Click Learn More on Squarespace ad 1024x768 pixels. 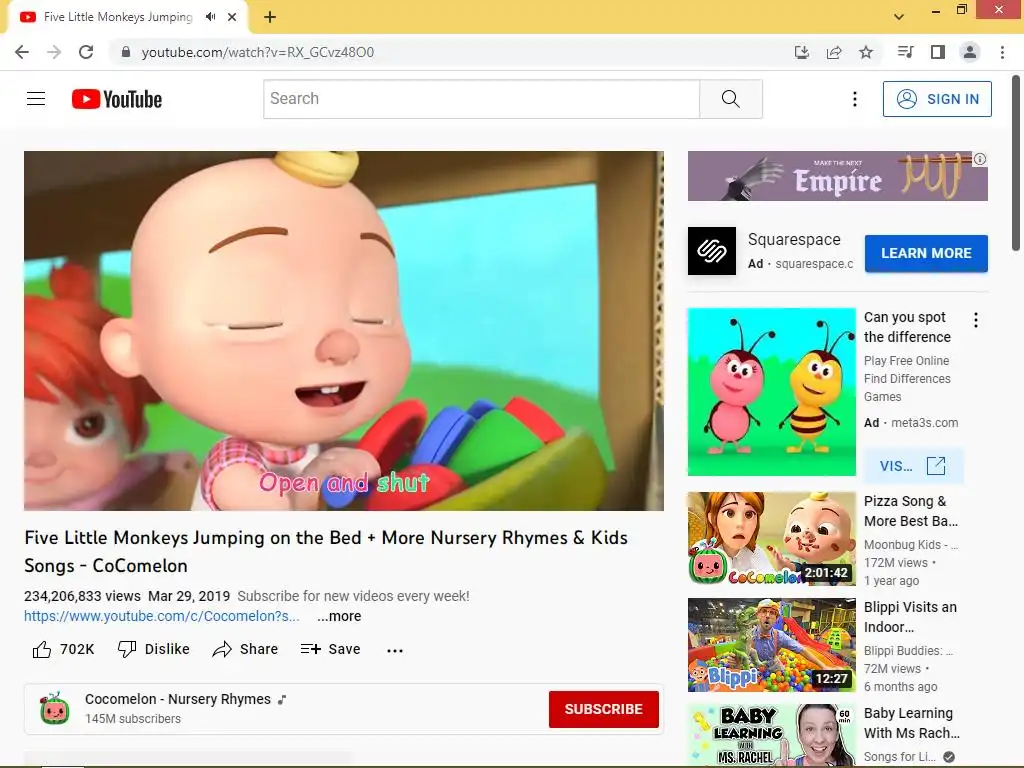[926, 253]
